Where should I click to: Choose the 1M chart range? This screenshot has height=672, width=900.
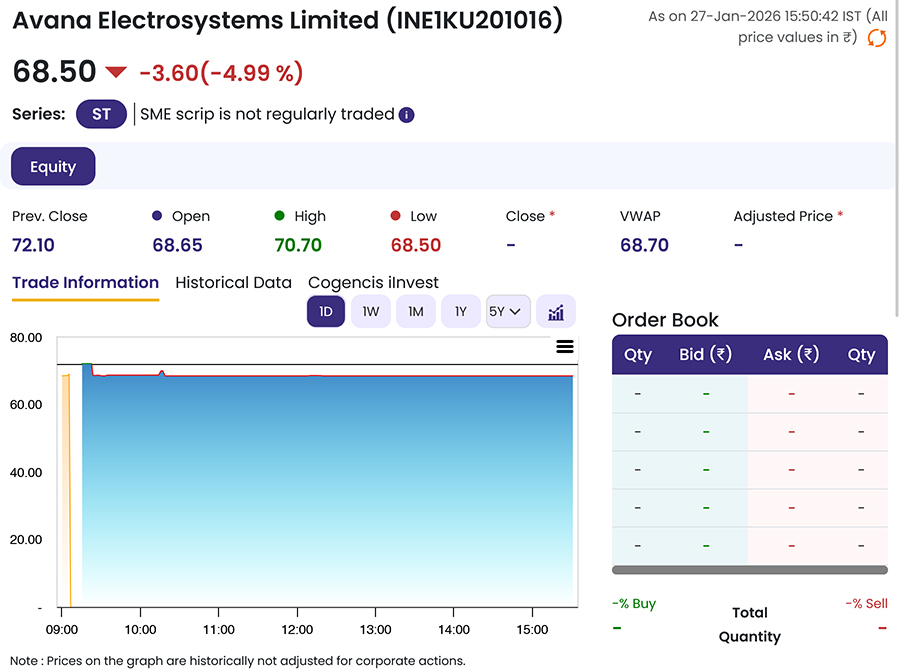(415, 312)
